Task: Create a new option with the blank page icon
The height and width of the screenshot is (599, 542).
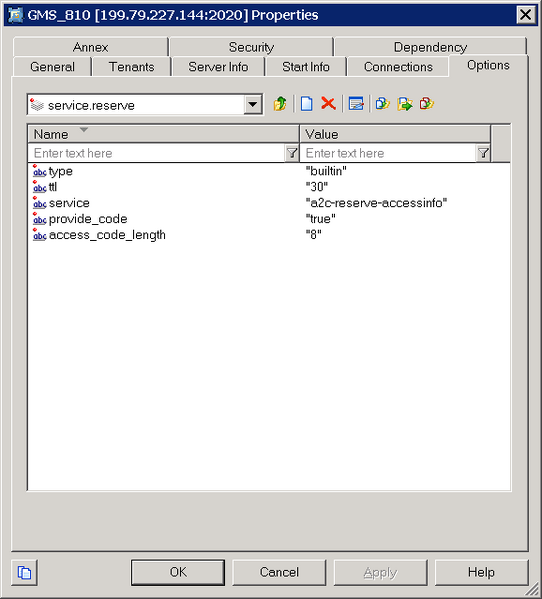Action: 306,104
